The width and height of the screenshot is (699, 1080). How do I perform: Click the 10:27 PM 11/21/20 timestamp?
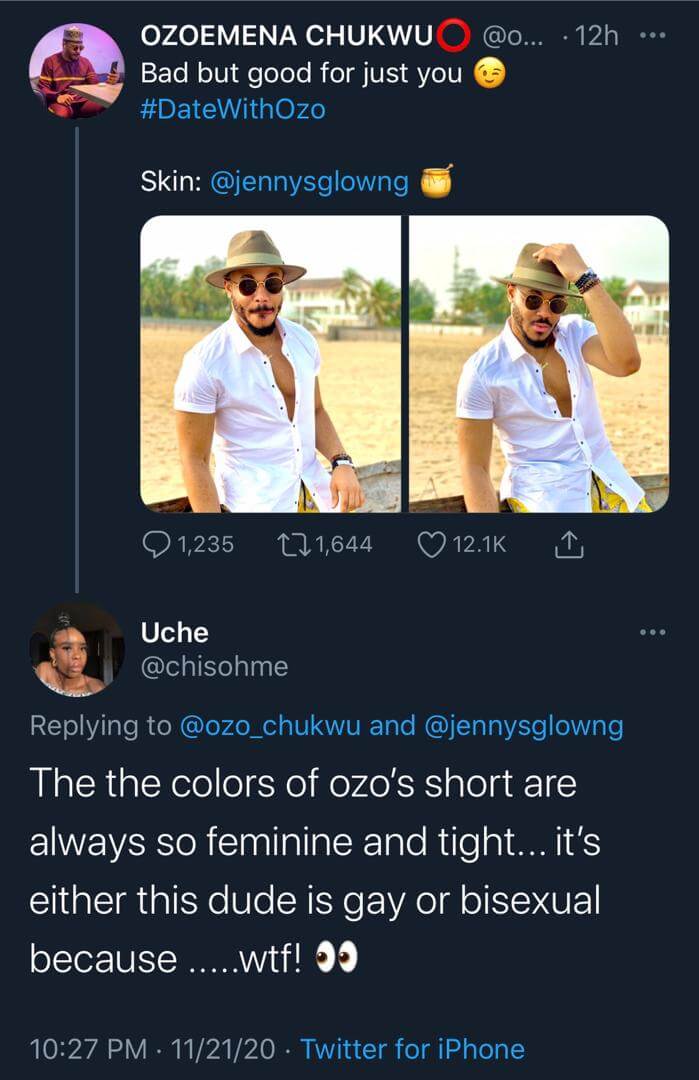click(152, 1049)
